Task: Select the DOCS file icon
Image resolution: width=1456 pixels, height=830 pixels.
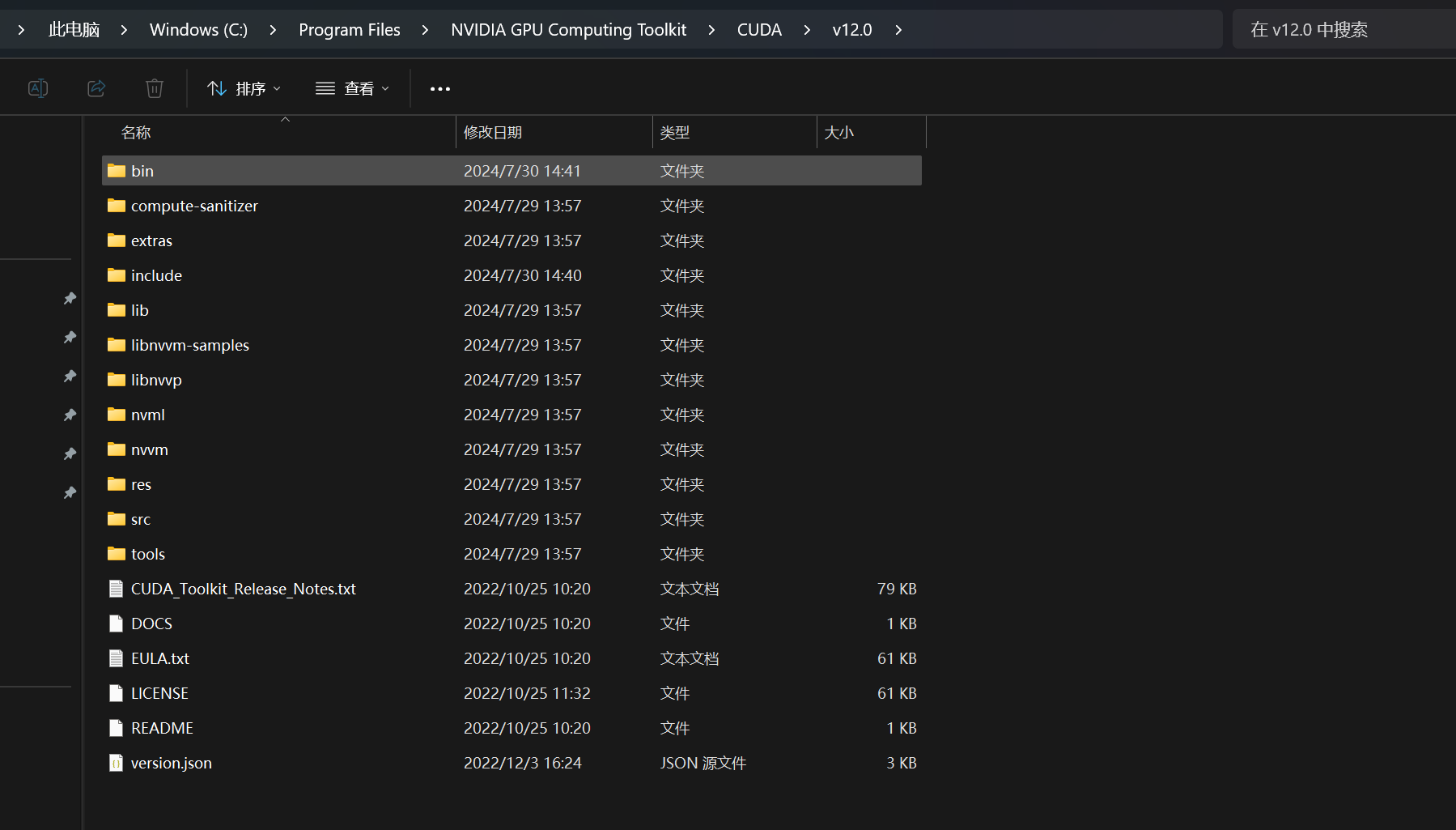Action: click(x=117, y=624)
